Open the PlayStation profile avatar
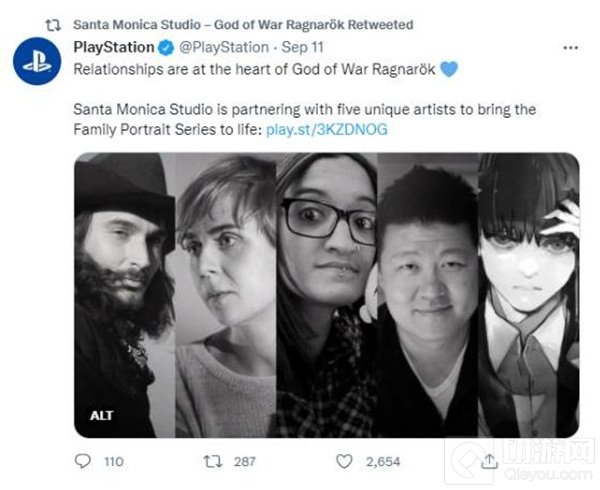600x490 pixels. [30, 61]
